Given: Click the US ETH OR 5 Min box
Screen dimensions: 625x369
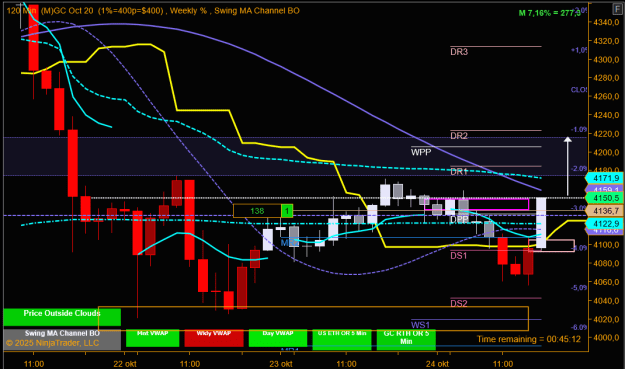Looking at the screenshot, I should point(342,340).
